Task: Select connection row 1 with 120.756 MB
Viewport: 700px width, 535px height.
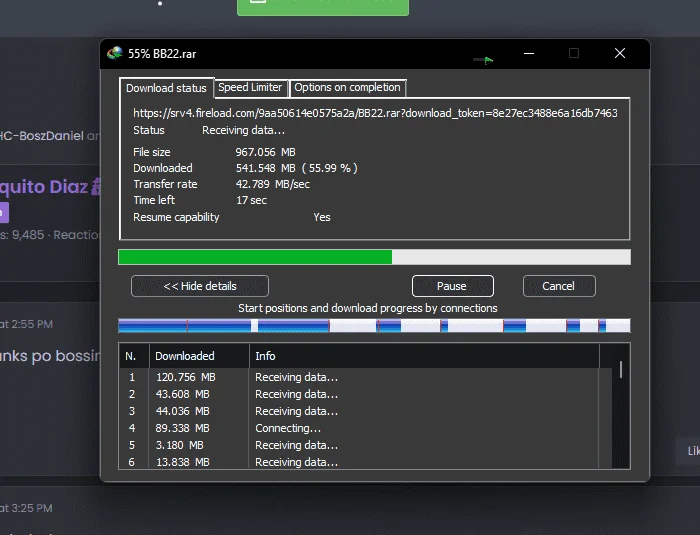Action: [x=359, y=377]
